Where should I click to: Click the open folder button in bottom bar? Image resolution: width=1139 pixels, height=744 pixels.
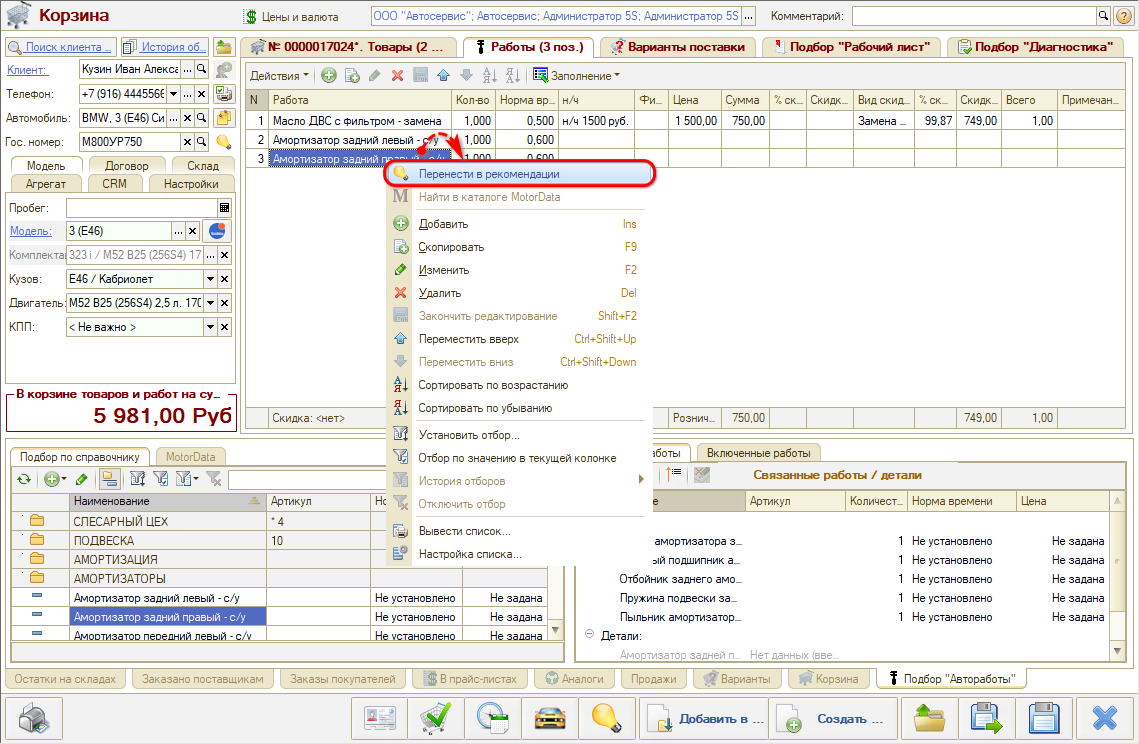pyautogui.click(x=929, y=719)
